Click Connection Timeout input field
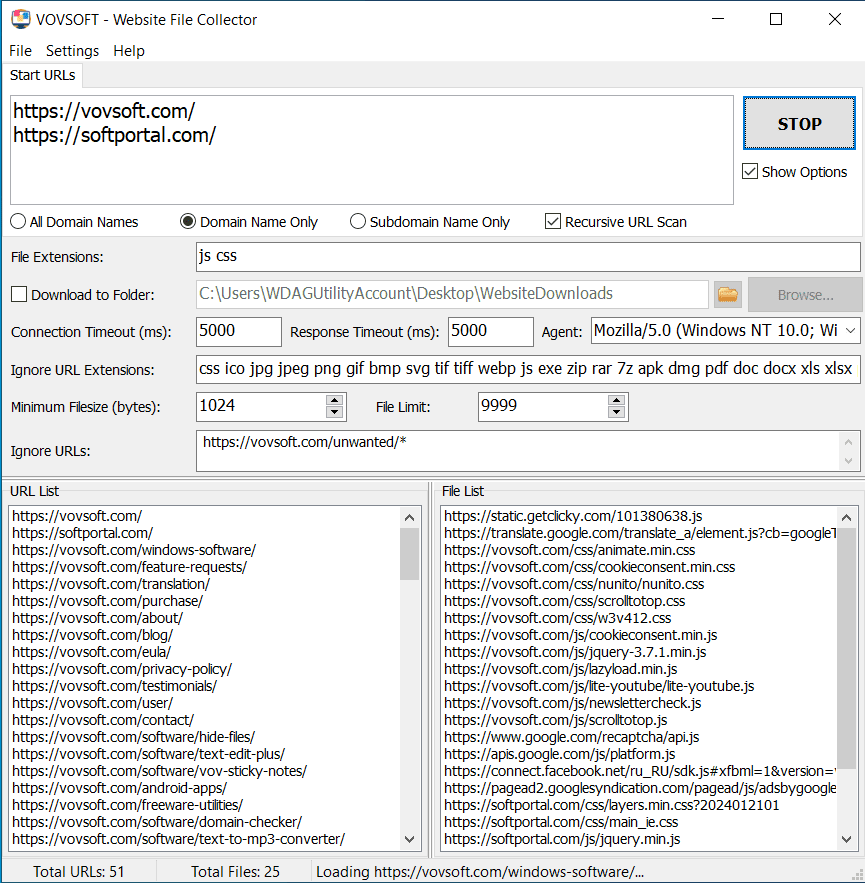Screen dimensions: 865x883 click(x=239, y=332)
